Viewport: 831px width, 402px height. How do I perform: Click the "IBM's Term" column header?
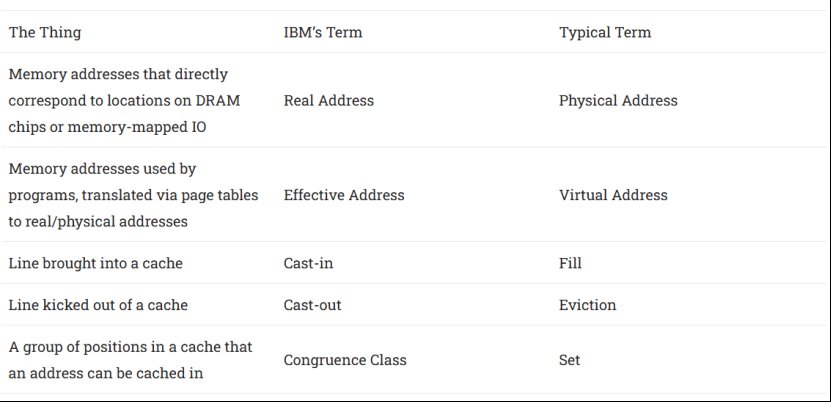[323, 33]
